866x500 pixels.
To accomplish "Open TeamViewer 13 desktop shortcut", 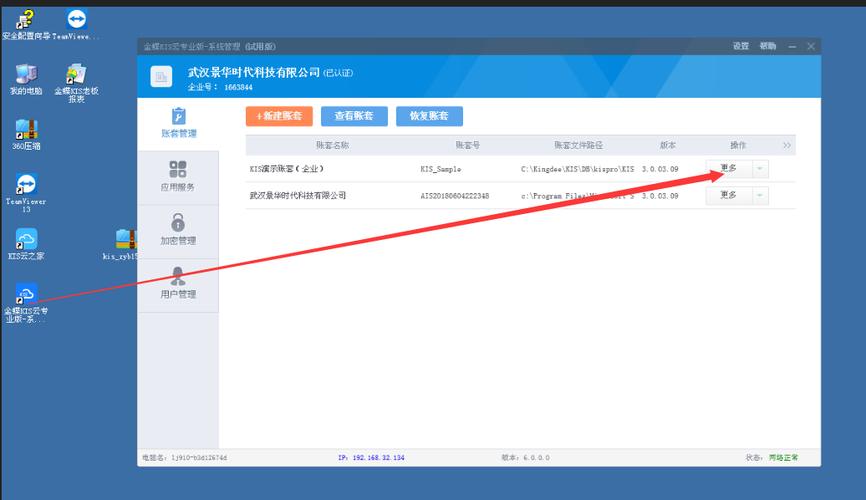I will coord(26,193).
